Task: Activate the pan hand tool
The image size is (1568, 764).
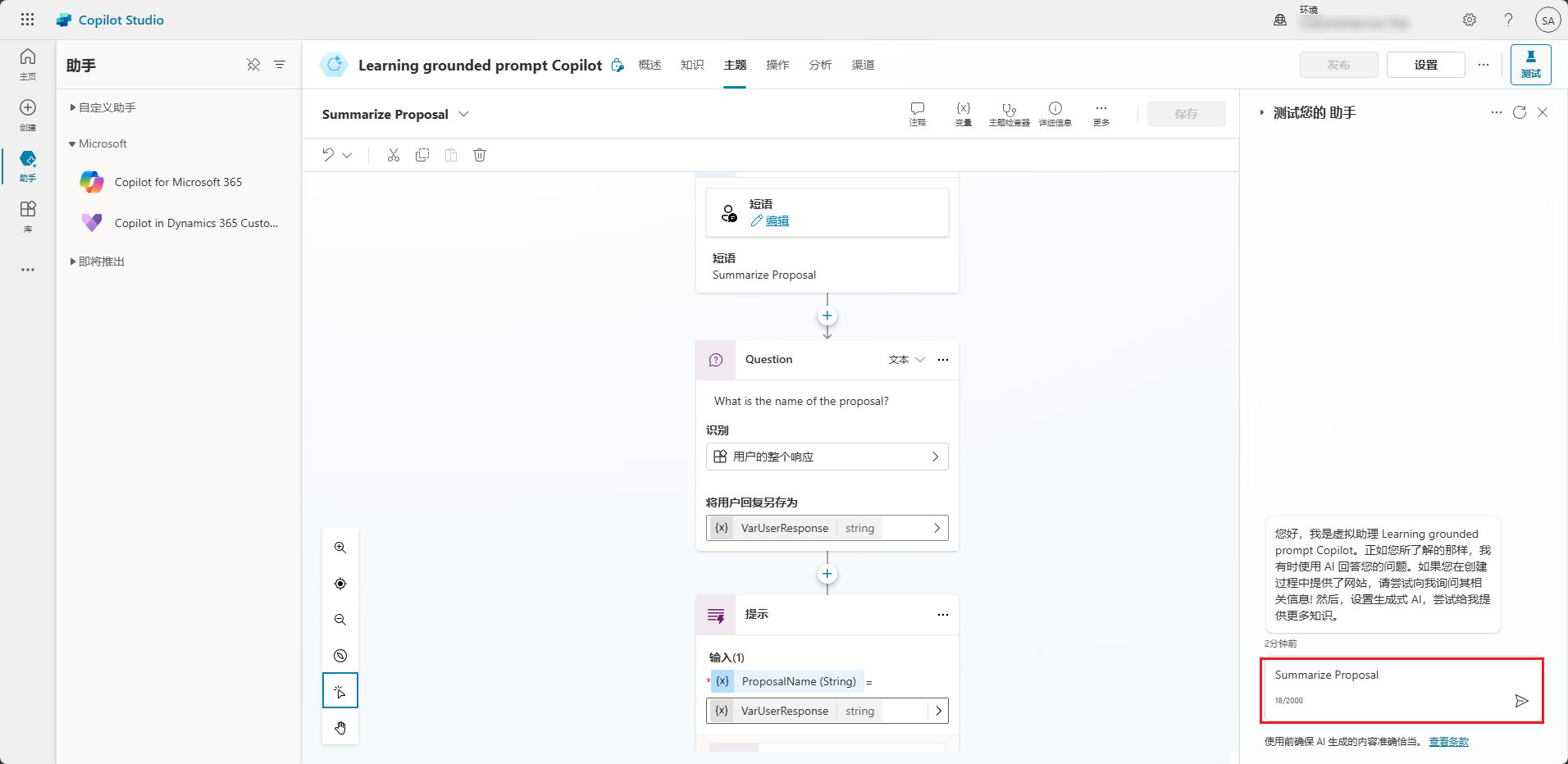Action: (340, 728)
